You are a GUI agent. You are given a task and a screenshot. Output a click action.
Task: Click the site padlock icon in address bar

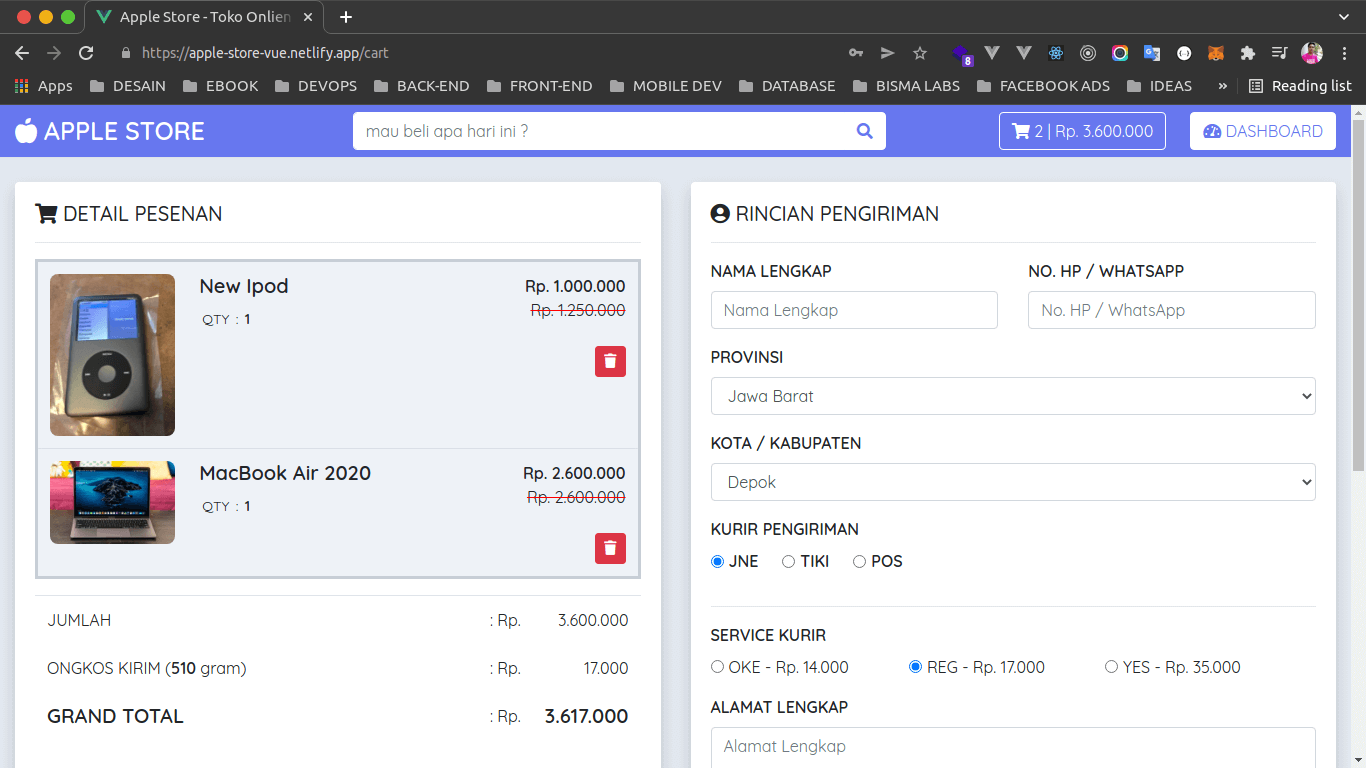pyautogui.click(x=125, y=53)
